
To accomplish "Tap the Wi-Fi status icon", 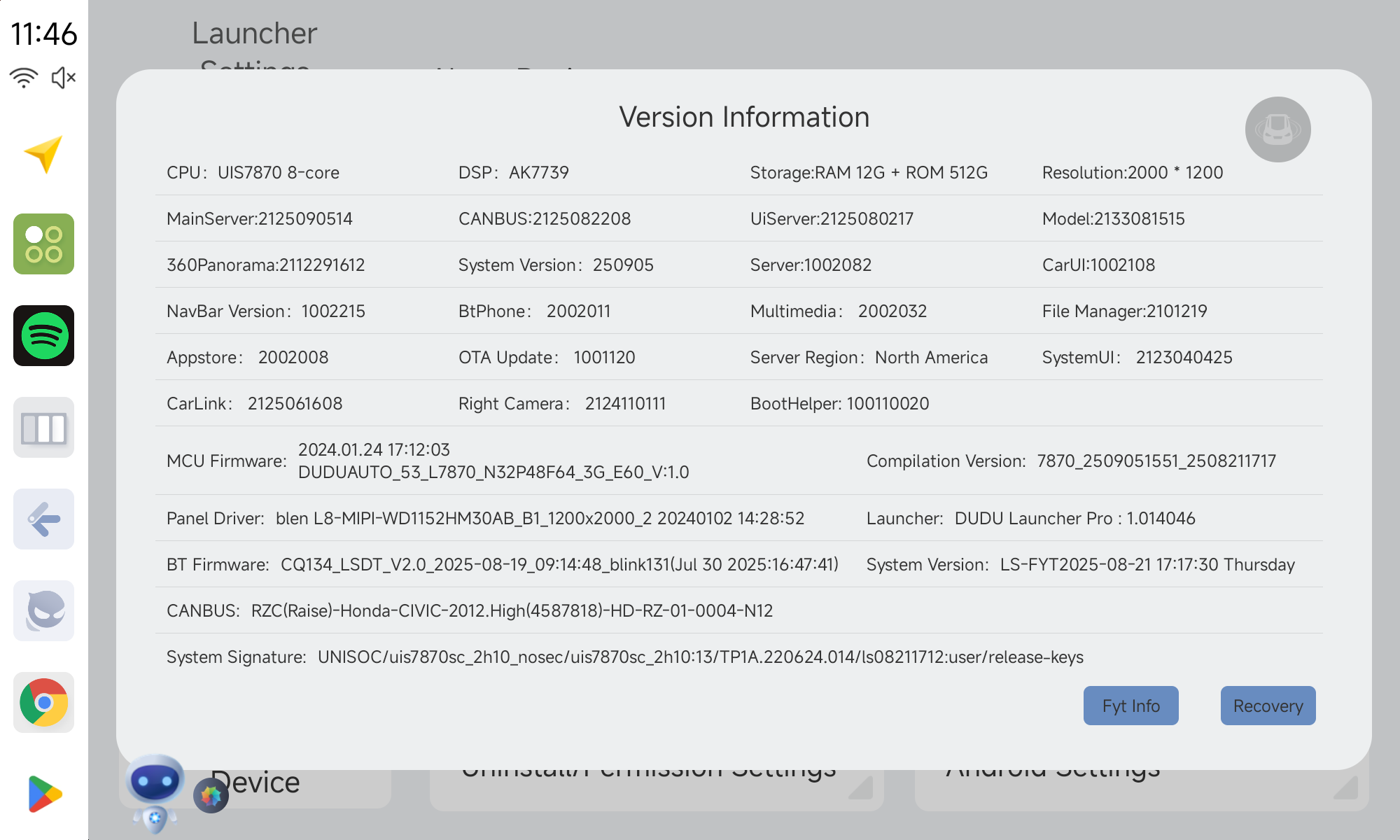I will [x=24, y=78].
